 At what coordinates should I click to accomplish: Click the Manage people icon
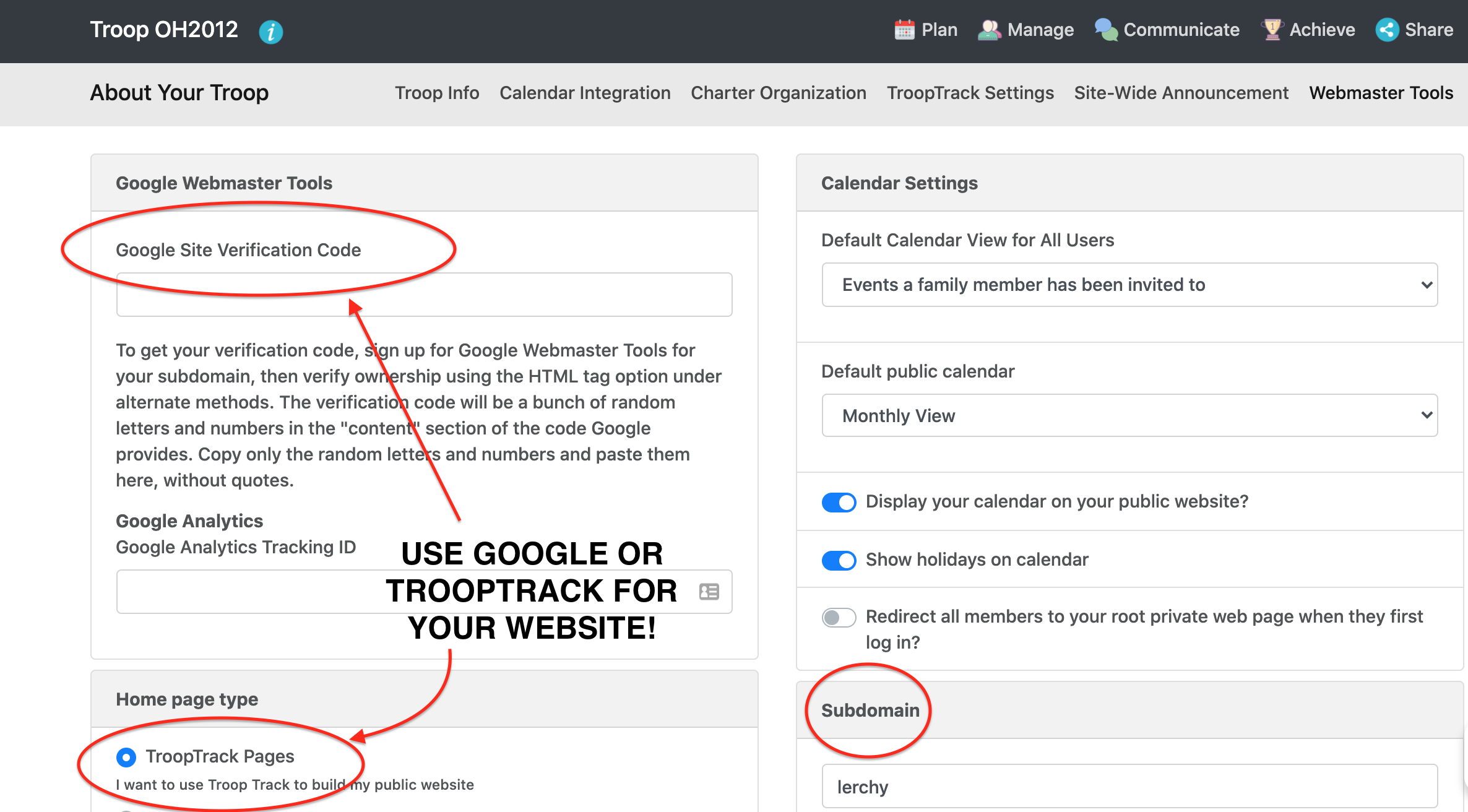click(x=989, y=30)
